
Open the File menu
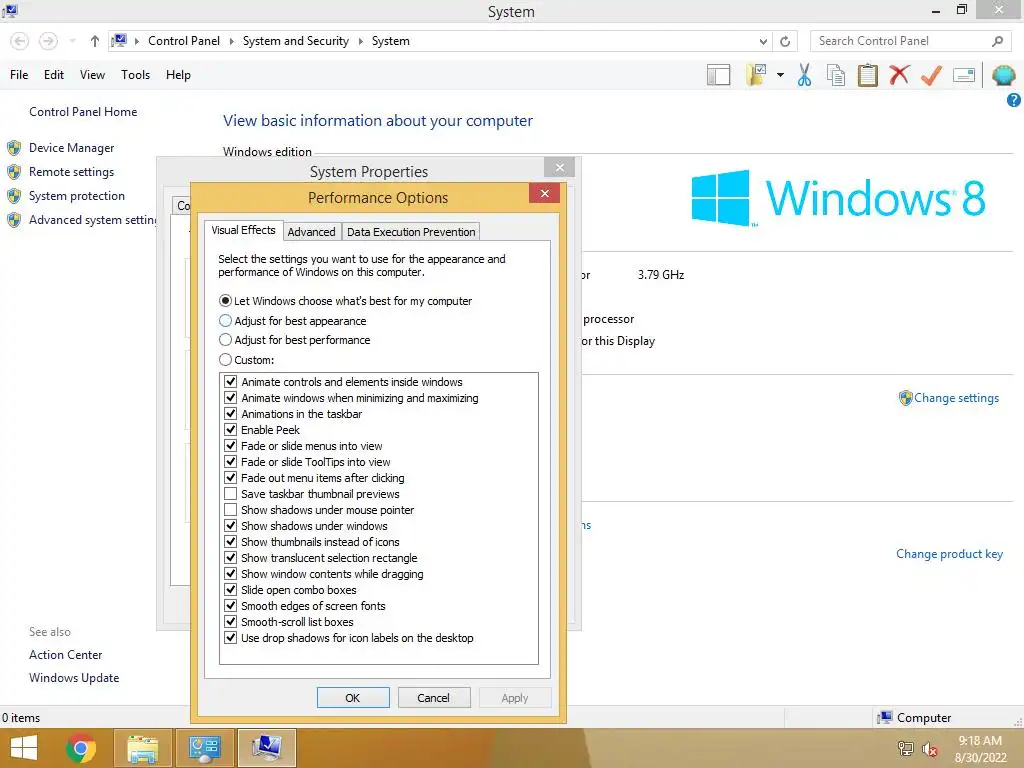pos(19,75)
